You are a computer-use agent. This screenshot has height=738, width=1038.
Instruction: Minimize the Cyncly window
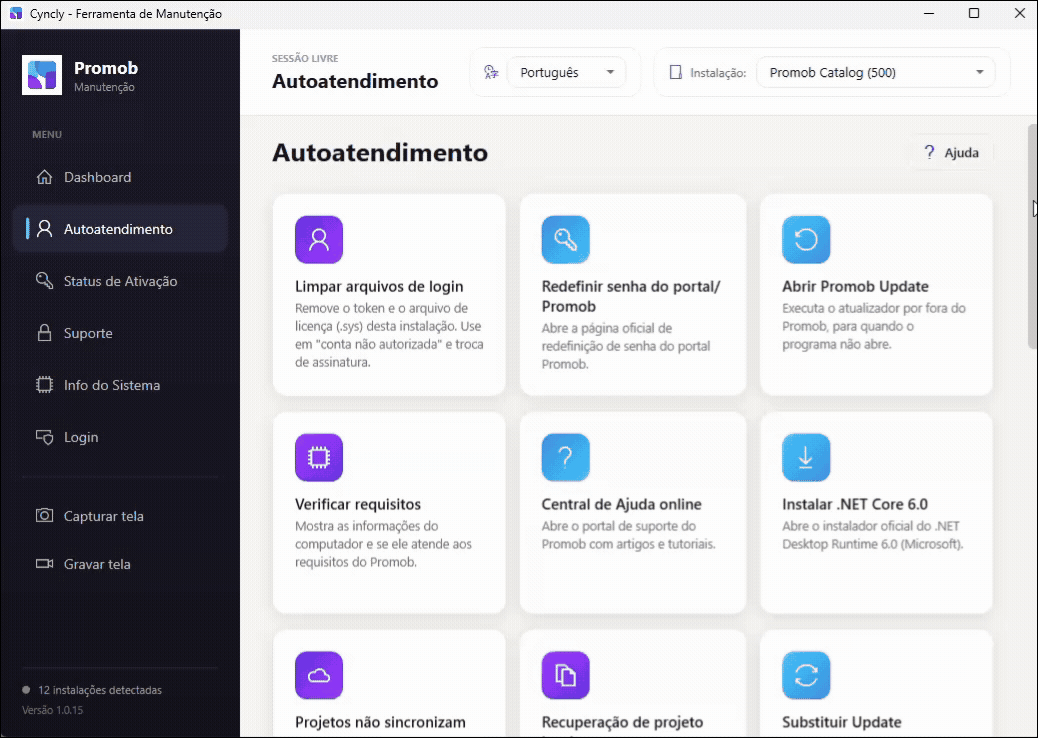click(x=929, y=13)
